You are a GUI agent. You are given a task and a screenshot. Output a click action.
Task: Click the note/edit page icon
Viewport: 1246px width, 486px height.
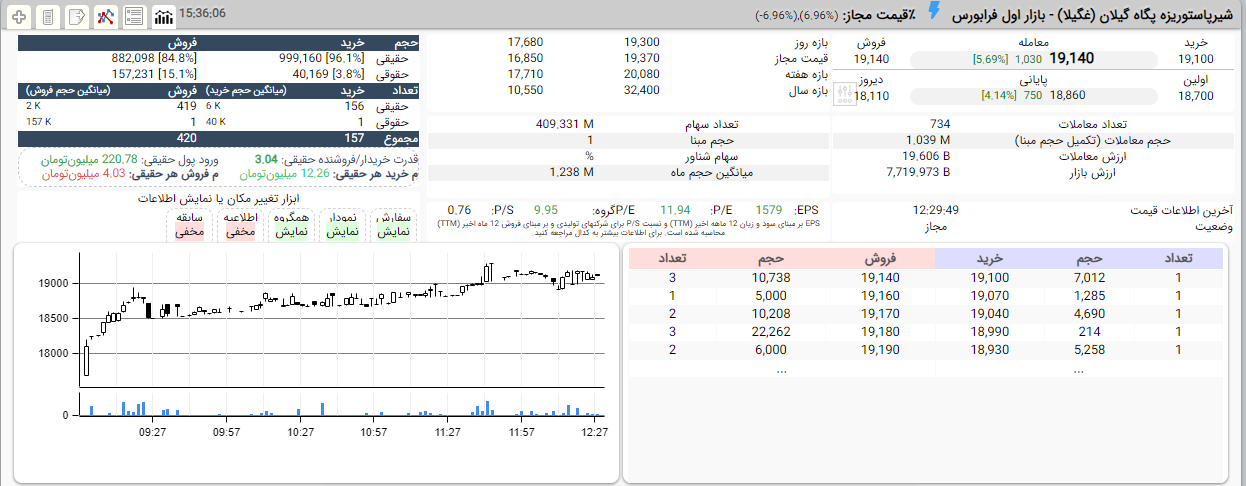coord(76,17)
